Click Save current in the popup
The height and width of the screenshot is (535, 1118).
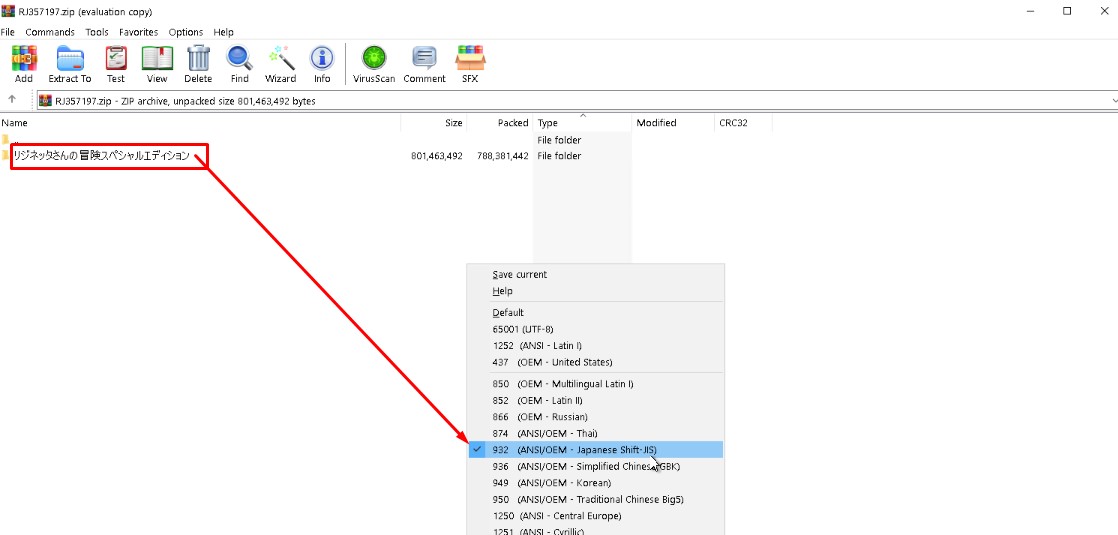point(519,274)
